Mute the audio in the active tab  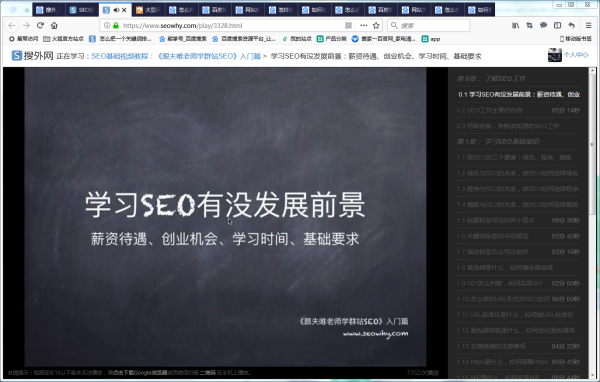[x=116, y=10]
